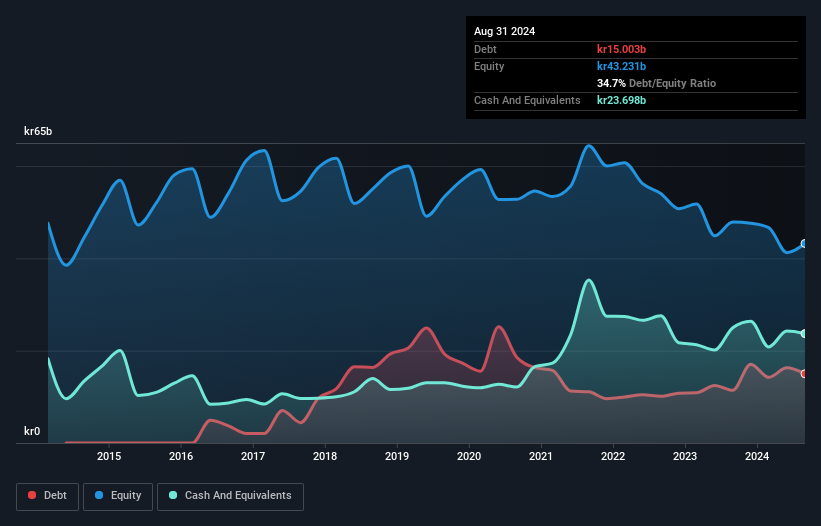Click the Debt label in the tooltip

[485, 49]
